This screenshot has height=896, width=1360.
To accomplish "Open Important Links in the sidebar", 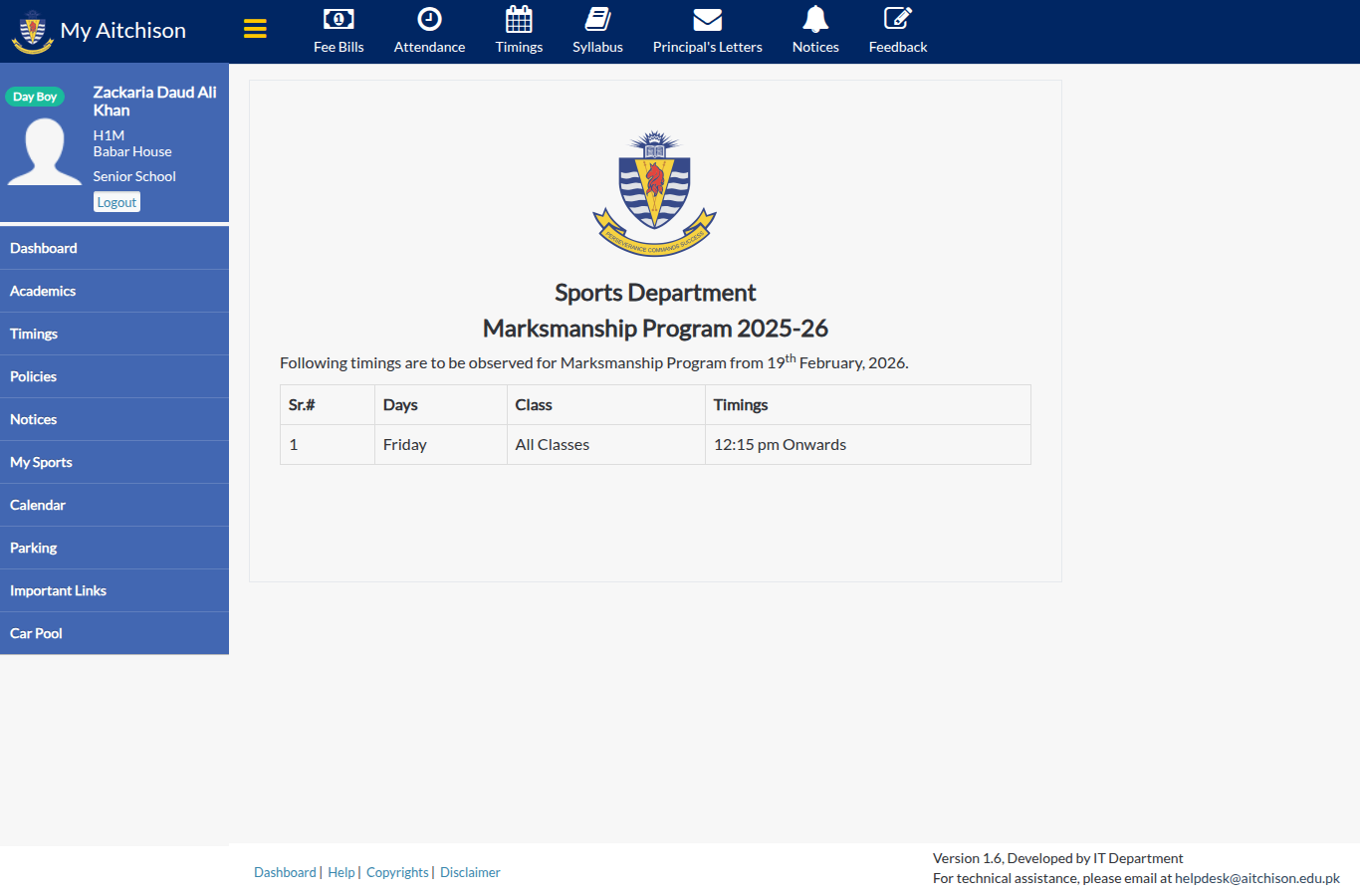I will 114,590.
